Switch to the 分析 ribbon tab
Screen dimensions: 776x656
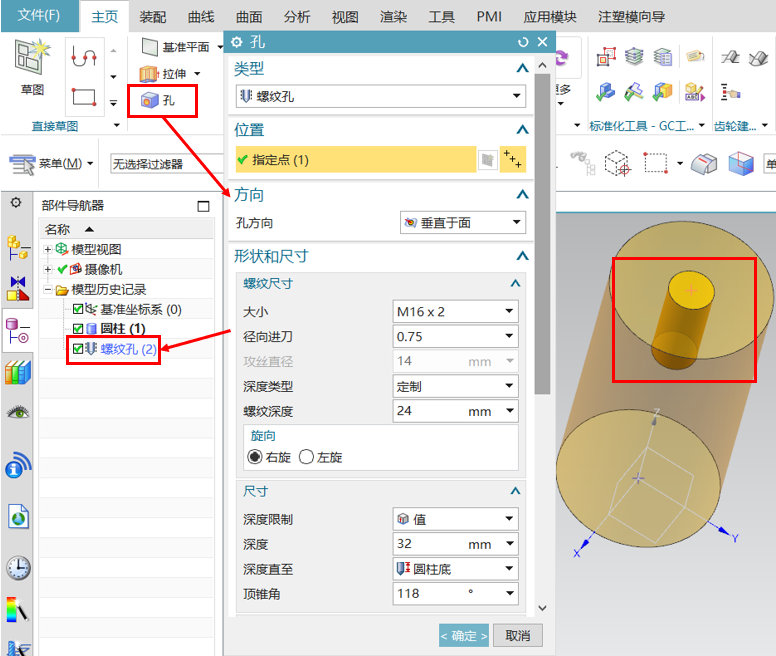pos(297,17)
